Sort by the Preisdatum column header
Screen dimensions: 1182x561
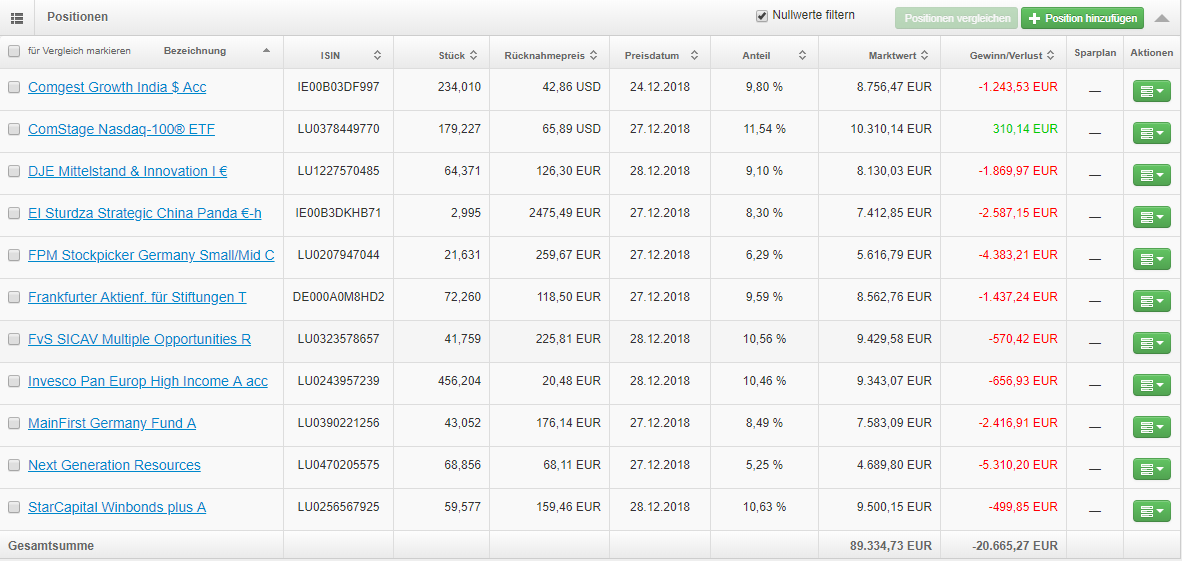click(651, 55)
